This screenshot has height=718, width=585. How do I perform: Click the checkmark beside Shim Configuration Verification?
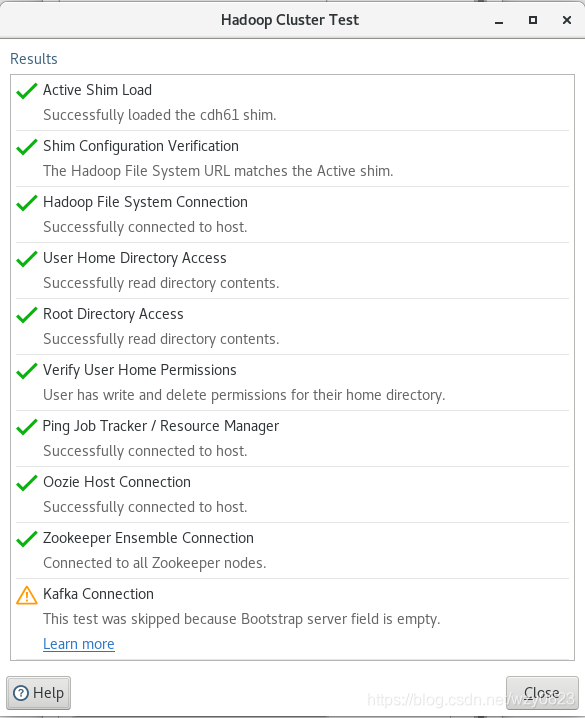[27, 147]
